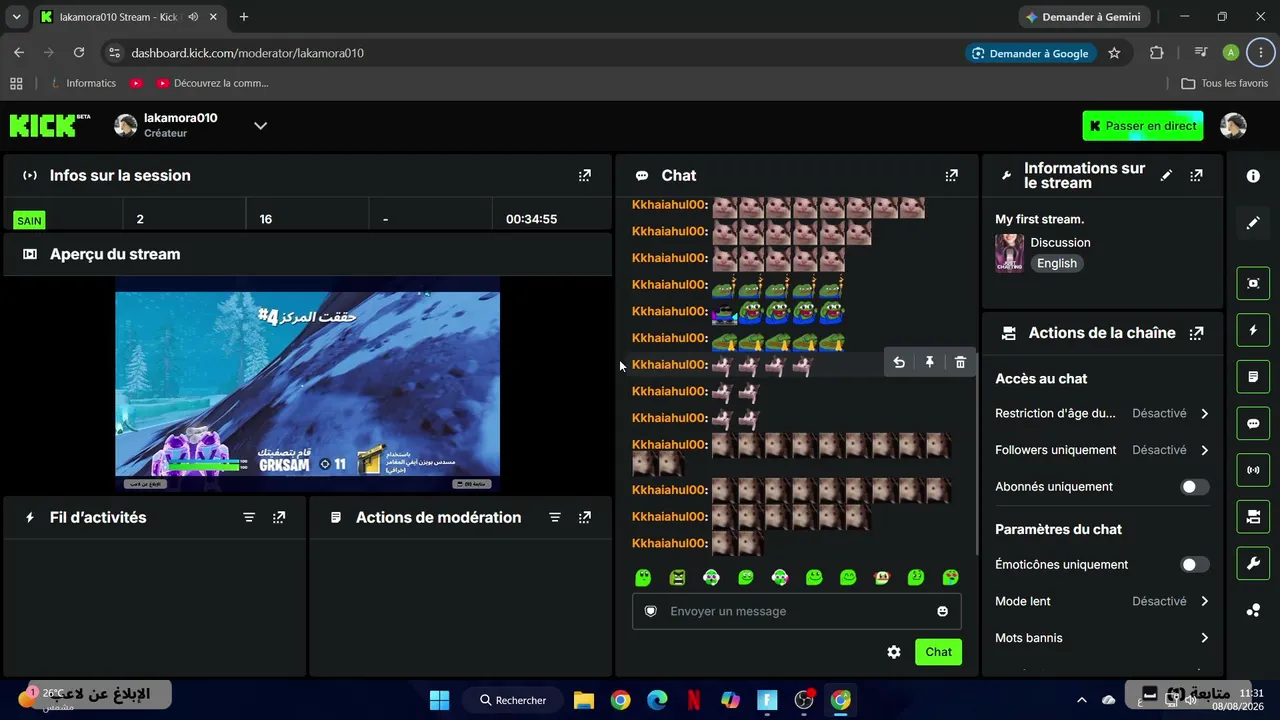Pop out the Infos sur la session panel

pos(585,176)
